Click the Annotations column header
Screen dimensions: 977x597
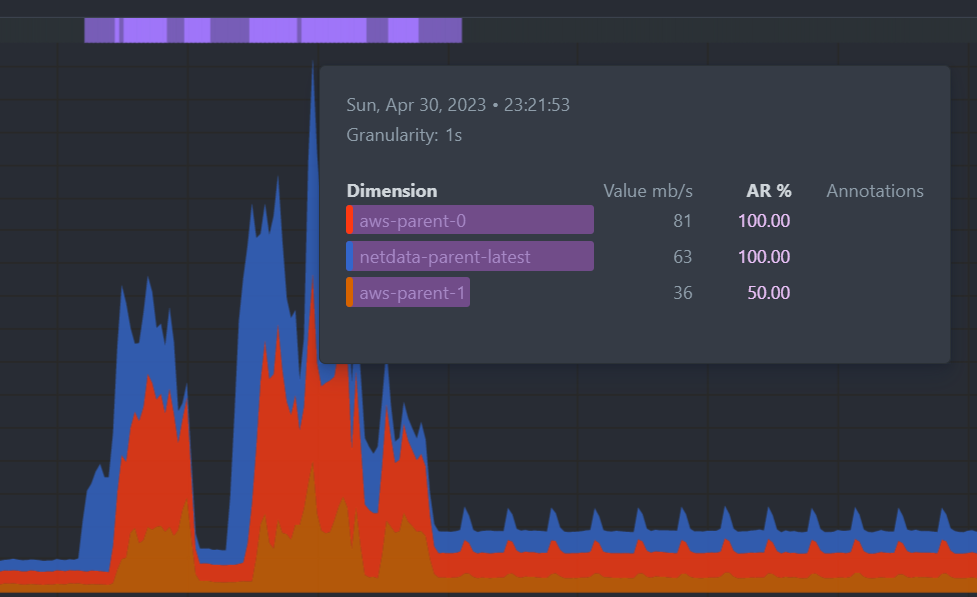[874, 191]
